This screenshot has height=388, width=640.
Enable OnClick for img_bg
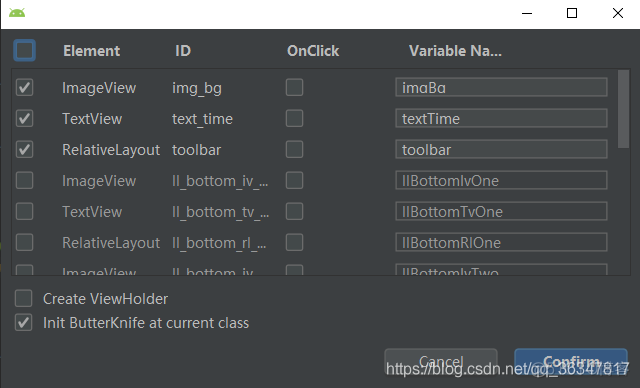[x=294, y=87]
